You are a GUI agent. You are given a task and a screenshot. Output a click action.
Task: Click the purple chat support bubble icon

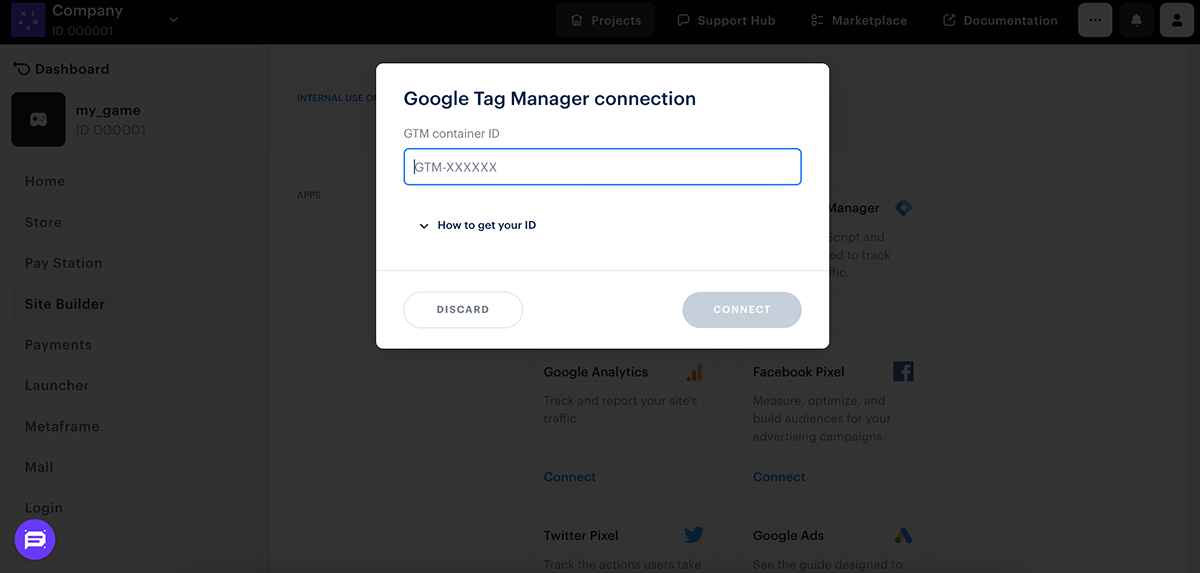pos(35,540)
